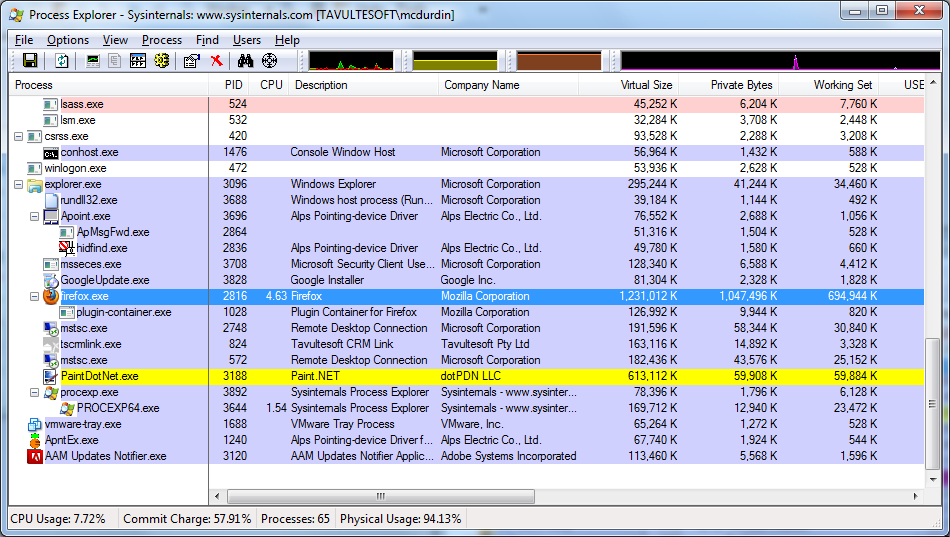Click the icon beside ApntEx.exe
This screenshot has width=950, height=537.
coord(35,440)
